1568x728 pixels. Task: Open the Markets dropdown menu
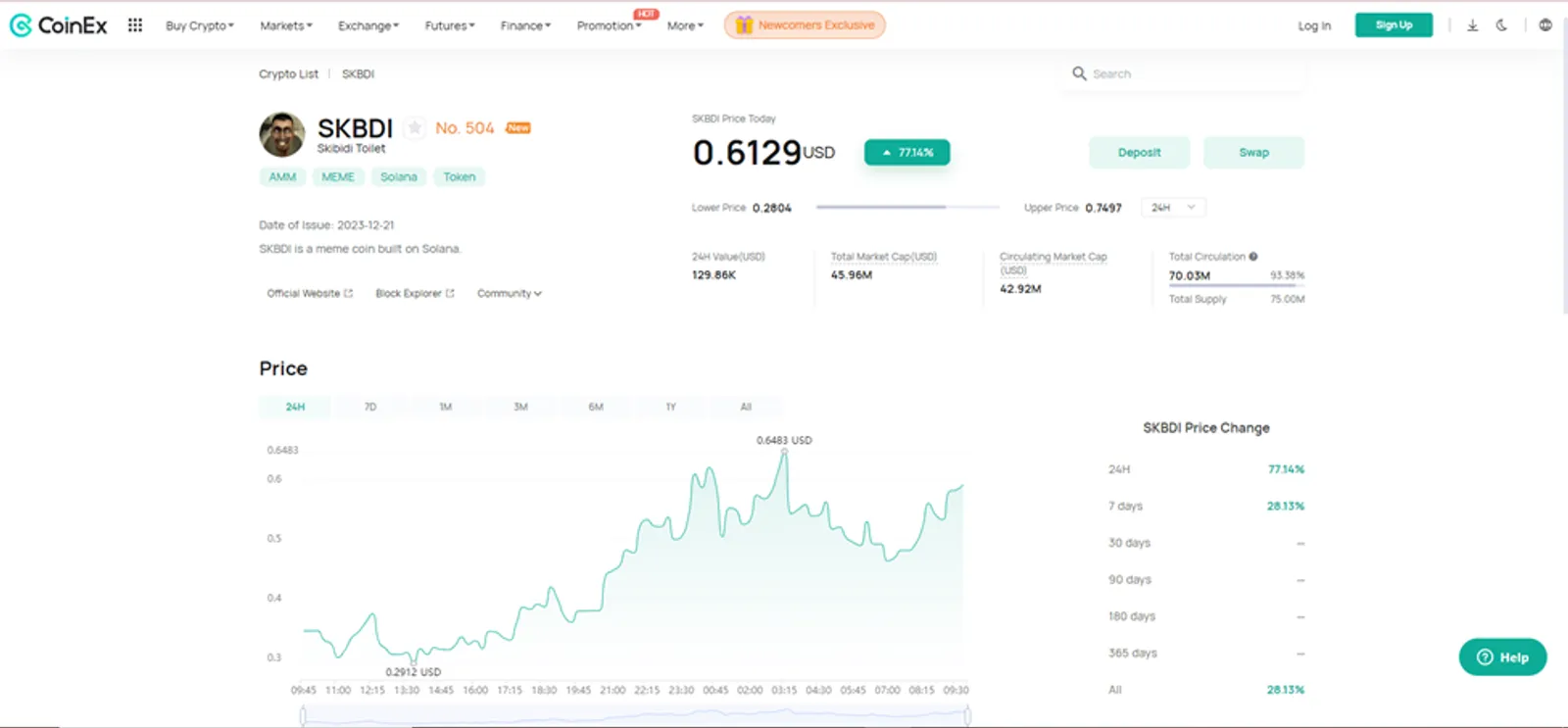[286, 25]
